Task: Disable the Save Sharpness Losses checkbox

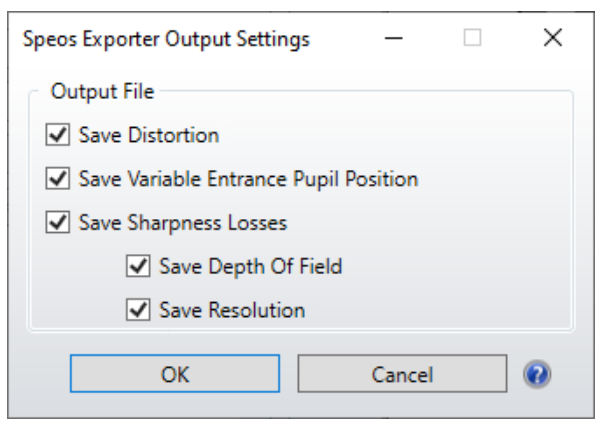Action: coord(58,222)
